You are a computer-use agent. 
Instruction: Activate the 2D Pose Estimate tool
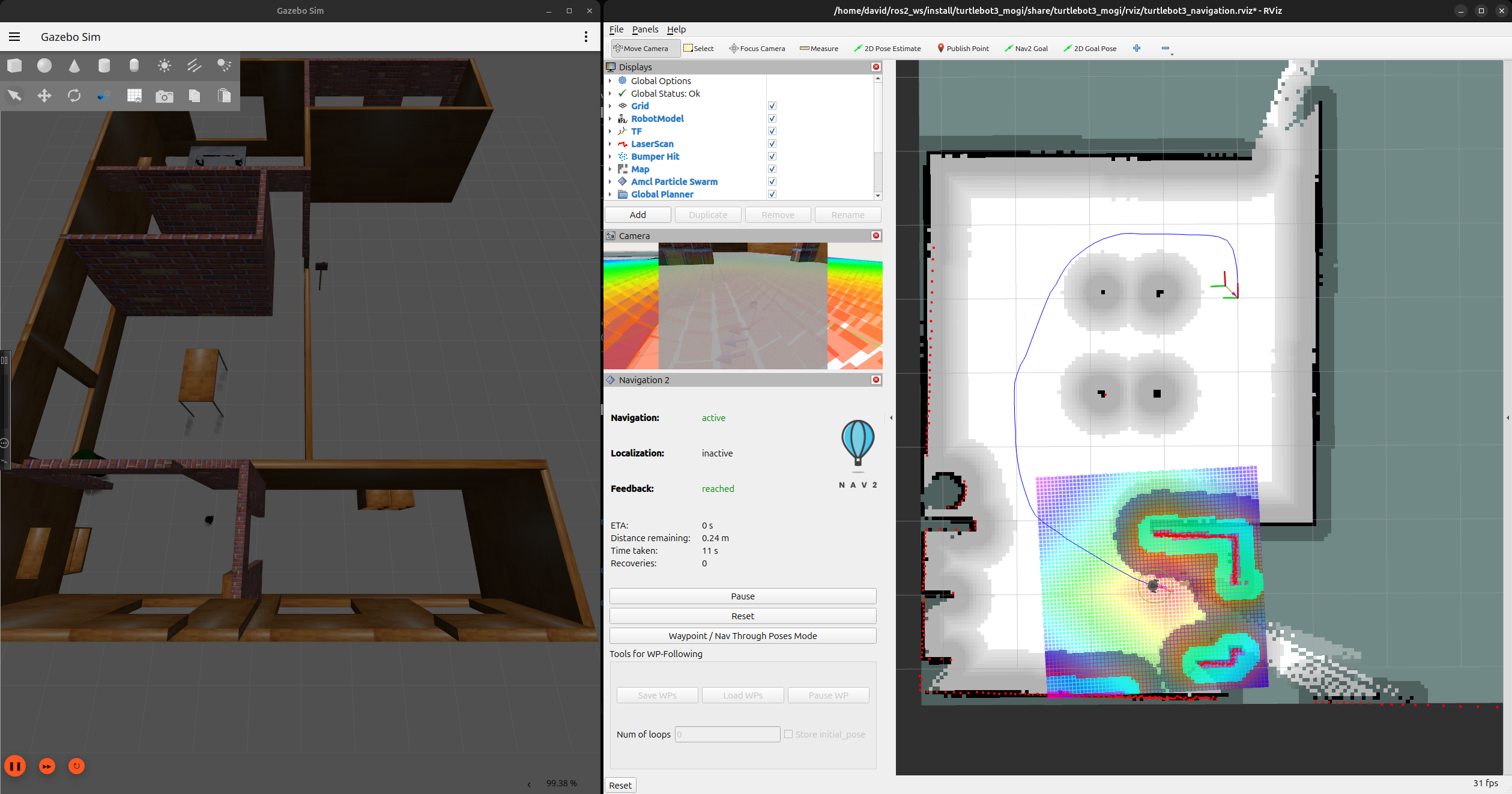tap(887, 49)
